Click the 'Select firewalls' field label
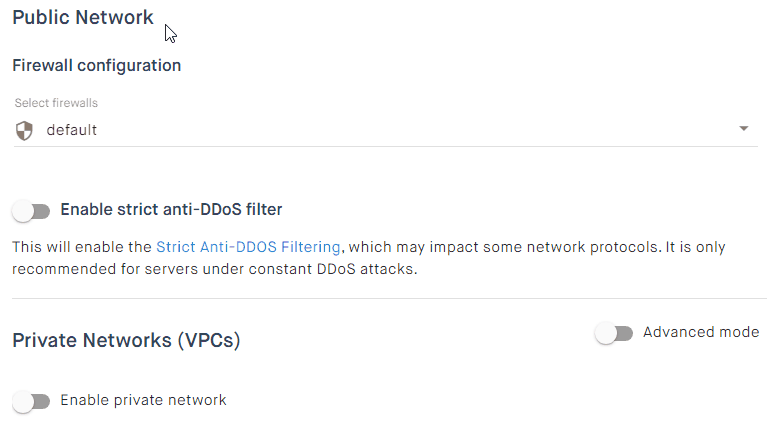 (x=56, y=103)
